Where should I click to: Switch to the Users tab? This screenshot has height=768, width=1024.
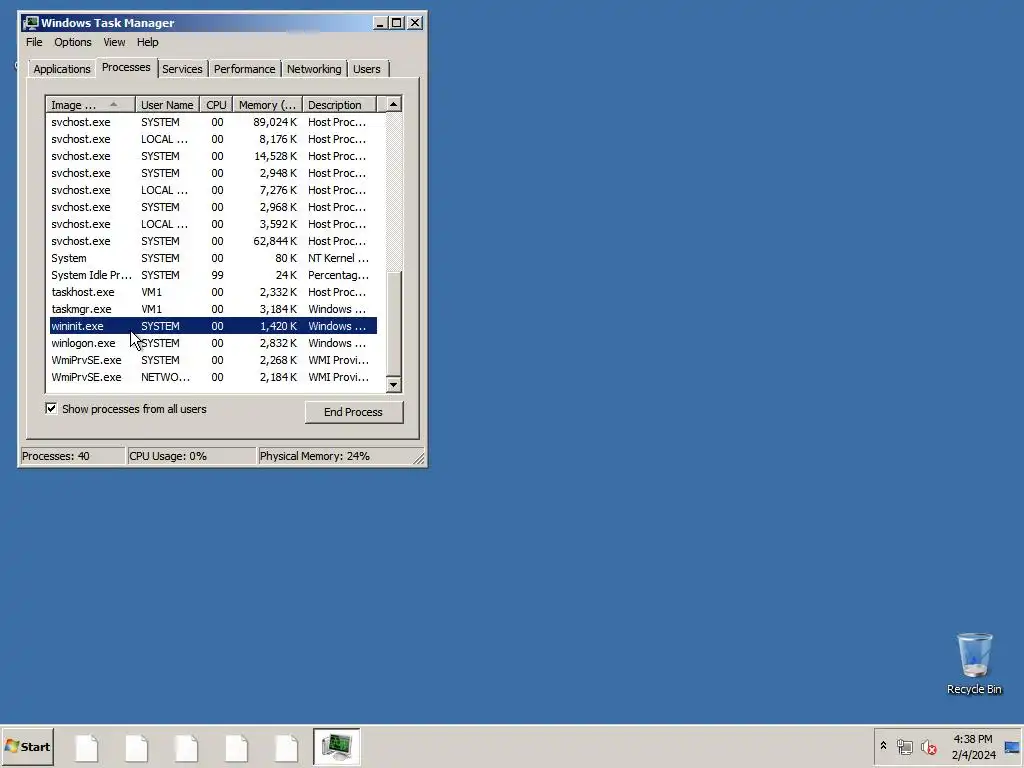tap(366, 69)
